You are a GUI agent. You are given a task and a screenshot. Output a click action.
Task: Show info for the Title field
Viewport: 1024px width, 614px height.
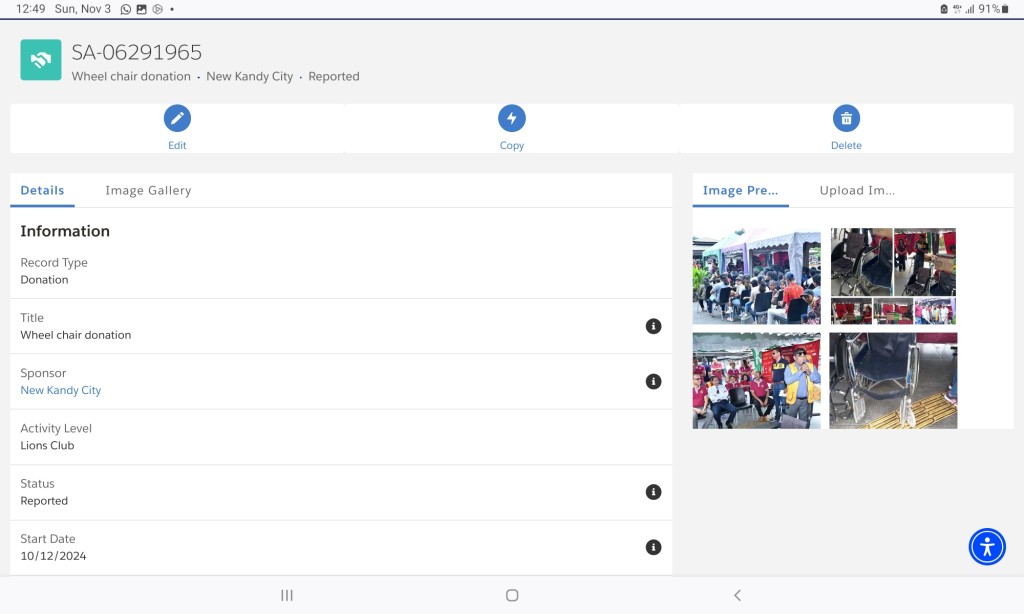point(653,326)
